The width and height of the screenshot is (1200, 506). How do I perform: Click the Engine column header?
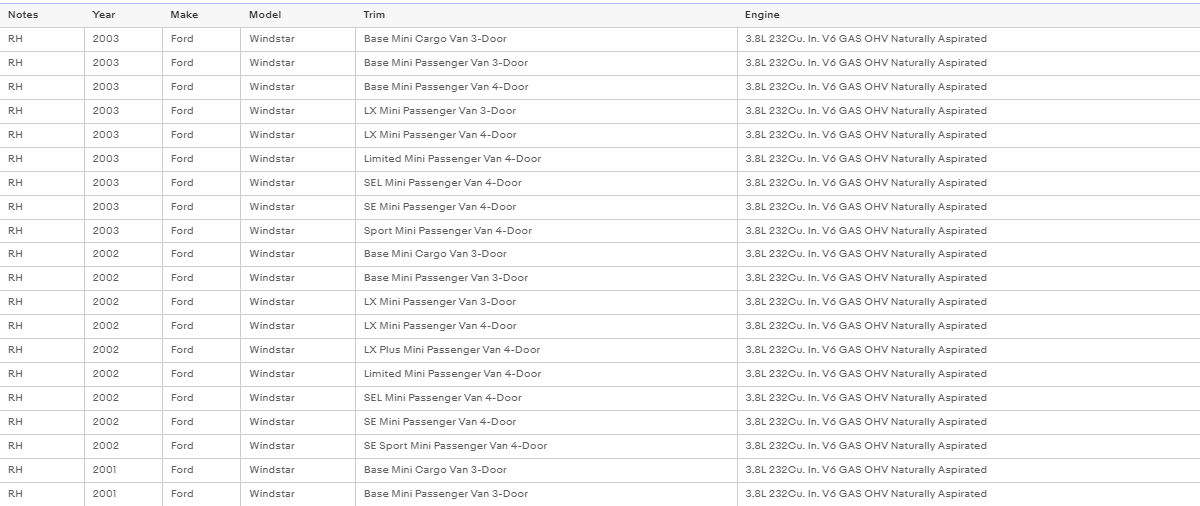point(969,15)
